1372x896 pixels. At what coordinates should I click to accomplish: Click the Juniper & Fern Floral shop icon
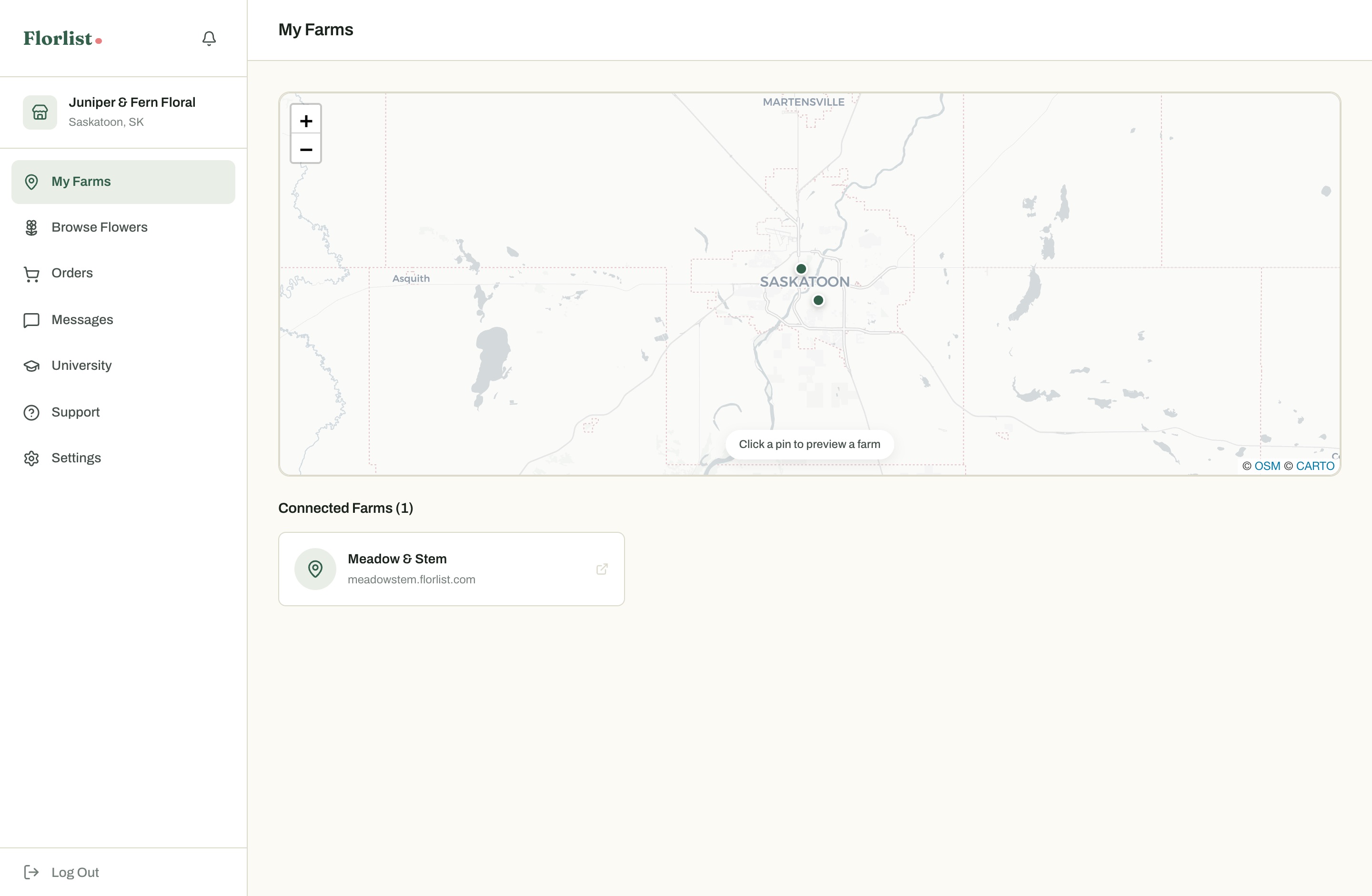click(40, 112)
